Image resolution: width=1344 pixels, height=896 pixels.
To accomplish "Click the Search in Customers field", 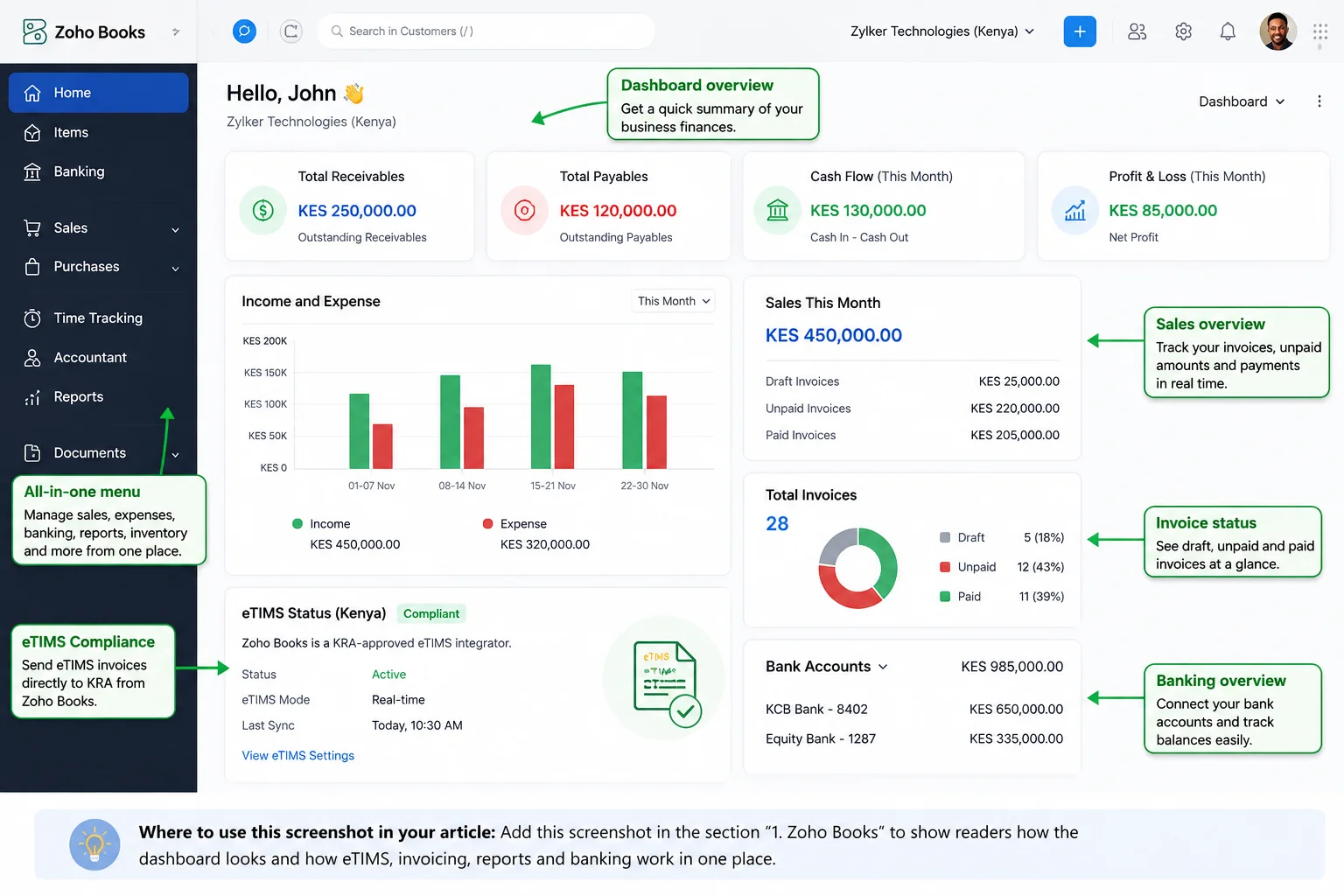I will tap(486, 31).
